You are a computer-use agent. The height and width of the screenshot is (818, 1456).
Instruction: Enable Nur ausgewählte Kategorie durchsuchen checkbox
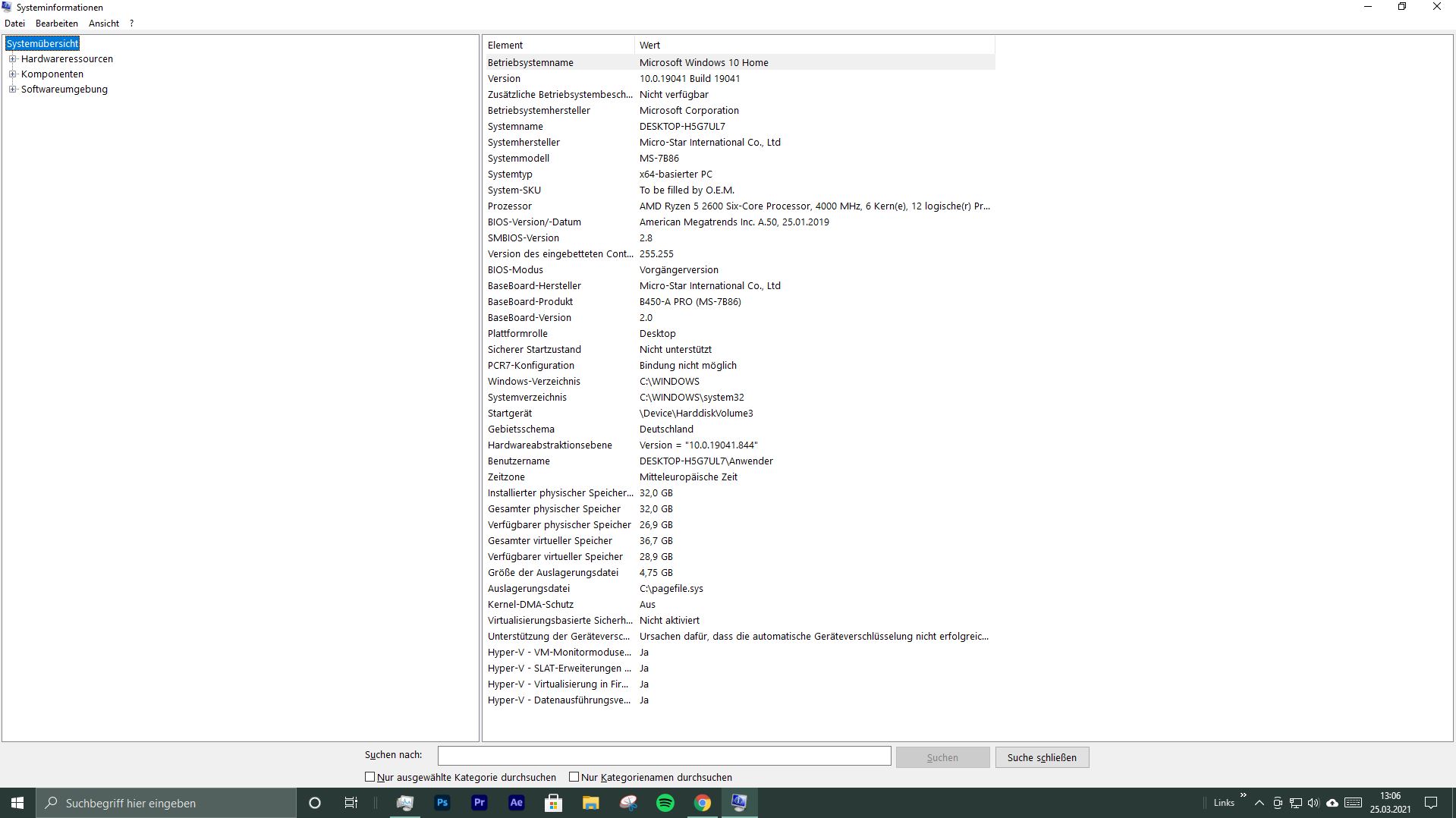pos(370,777)
